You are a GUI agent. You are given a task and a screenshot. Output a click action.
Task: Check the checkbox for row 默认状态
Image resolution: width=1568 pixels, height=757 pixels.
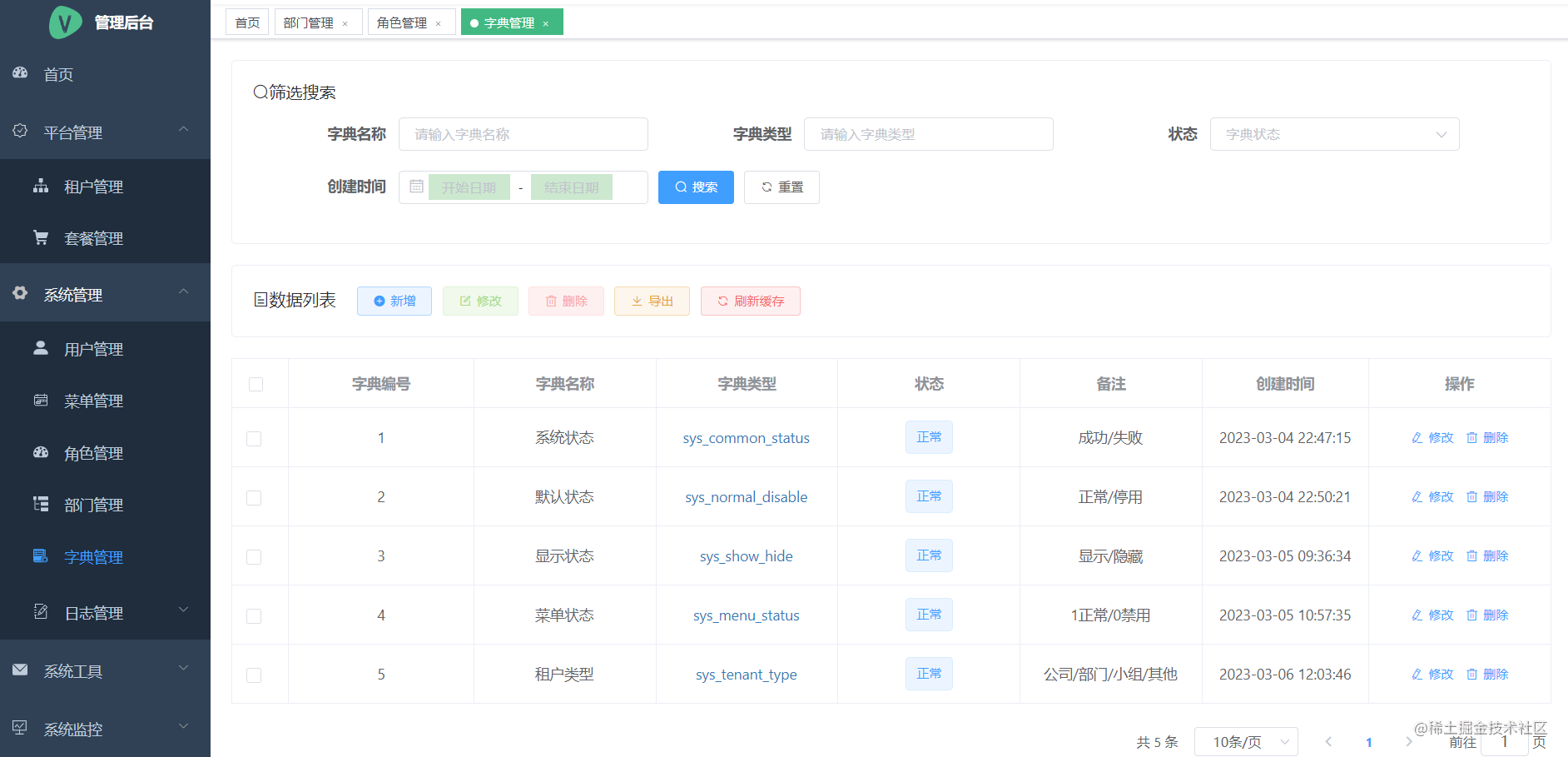pyautogui.click(x=254, y=497)
